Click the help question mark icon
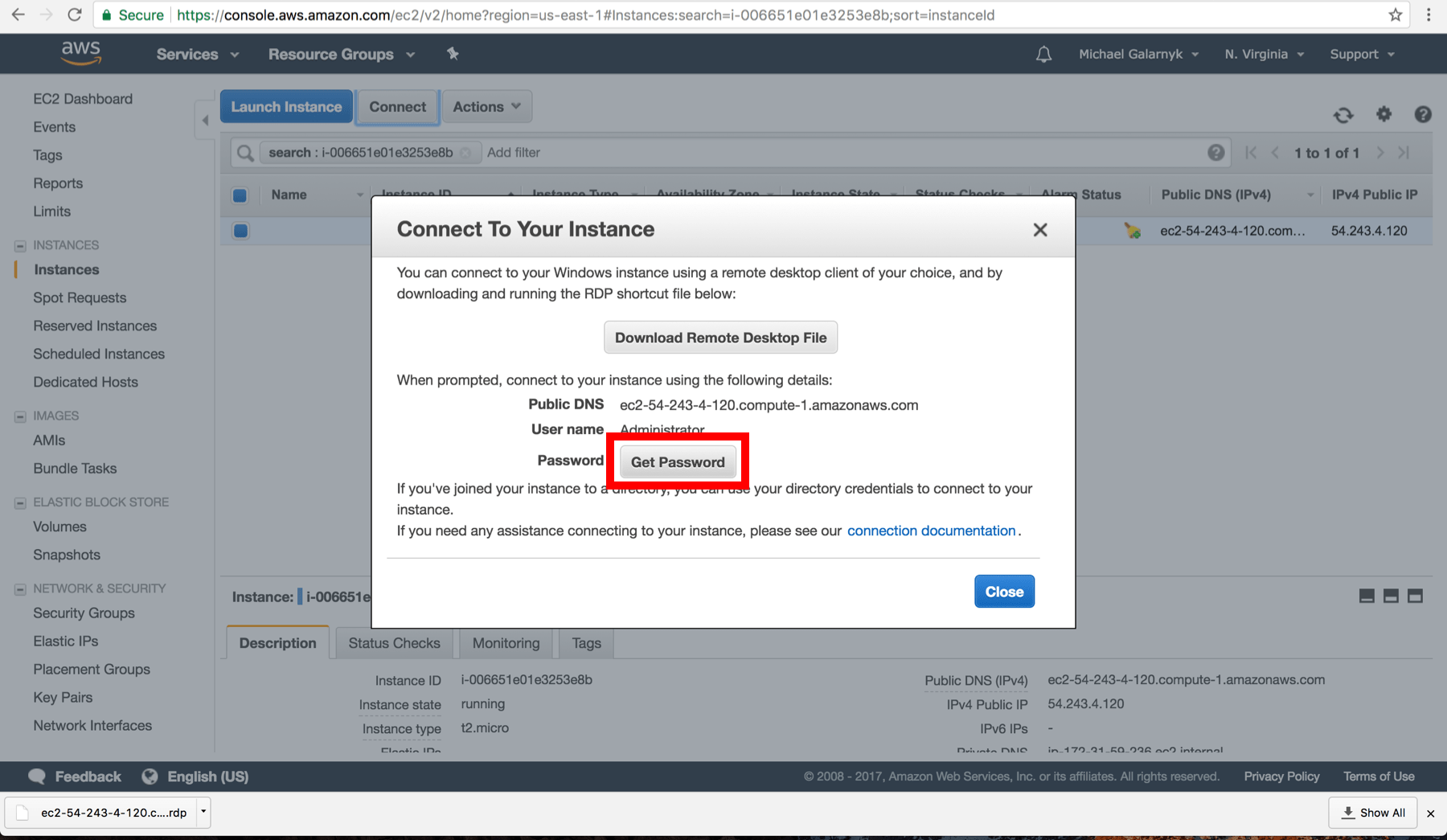1447x840 pixels. coord(1423,115)
